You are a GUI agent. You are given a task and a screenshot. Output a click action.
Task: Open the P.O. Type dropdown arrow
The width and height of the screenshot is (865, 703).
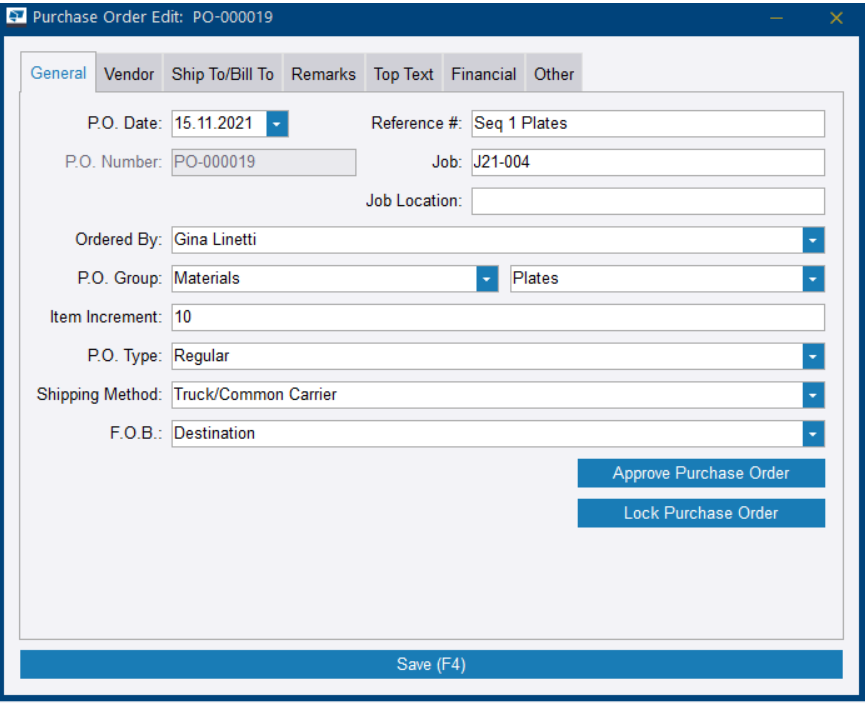point(813,356)
